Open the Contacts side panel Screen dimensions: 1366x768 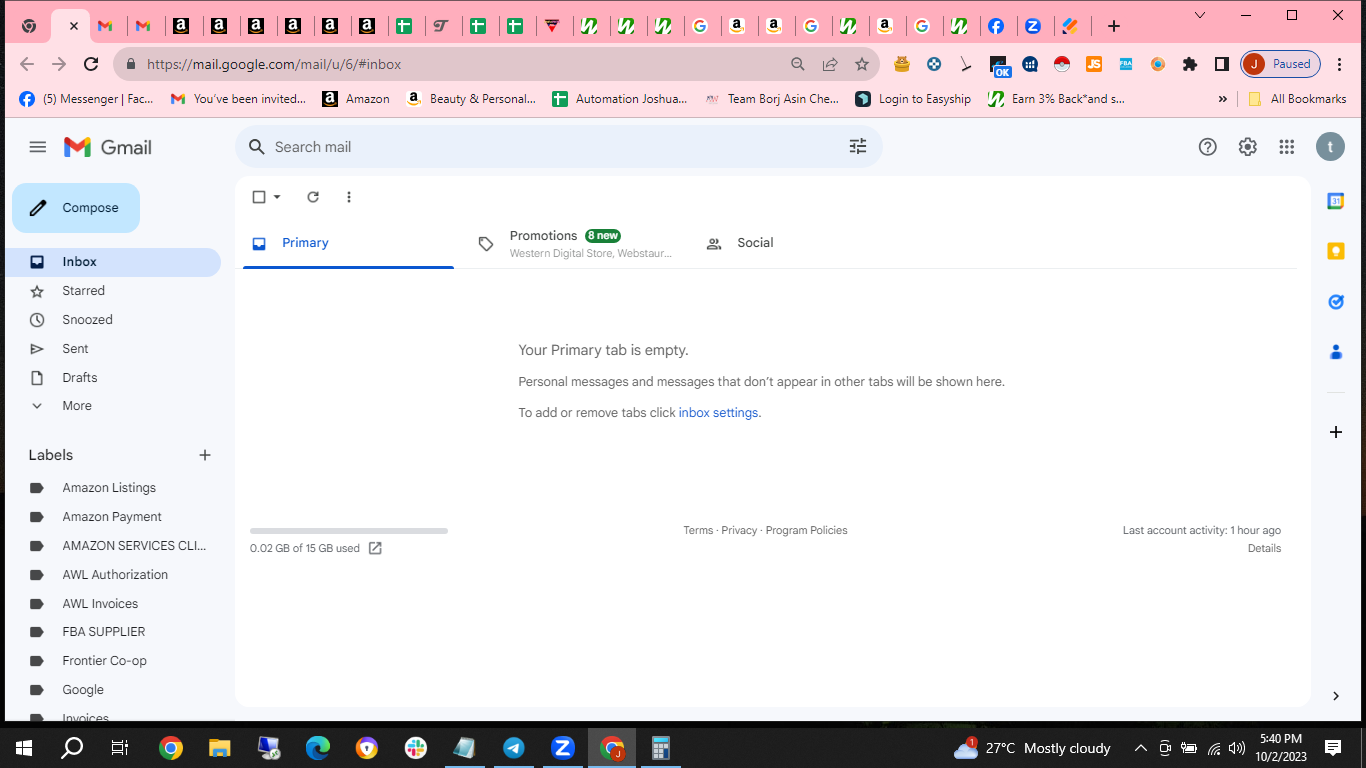(x=1336, y=352)
